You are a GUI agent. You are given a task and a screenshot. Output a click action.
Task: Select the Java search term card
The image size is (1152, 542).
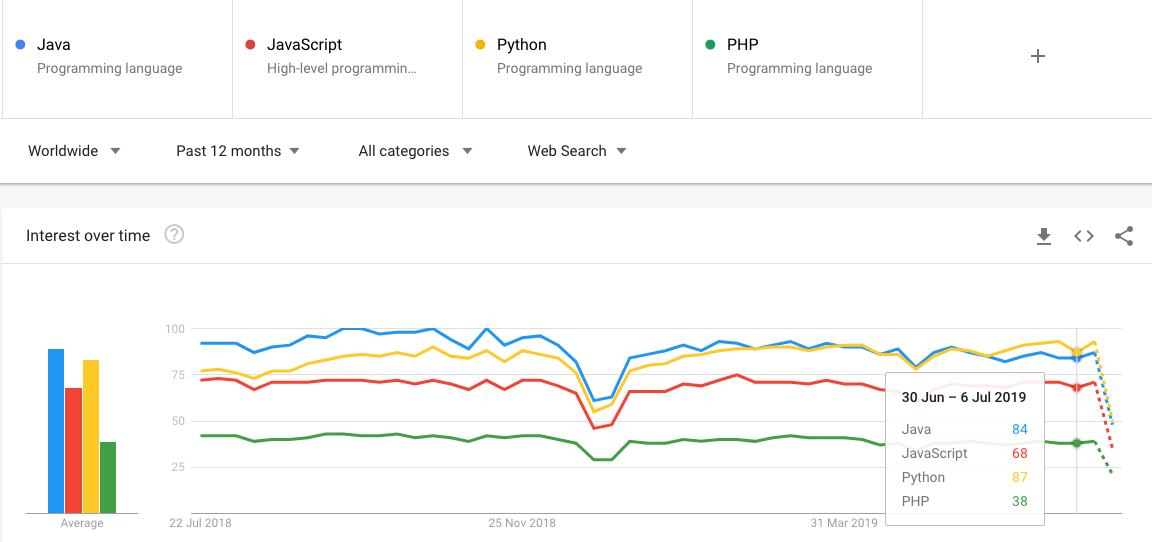pyautogui.click(x=118, y=57)
